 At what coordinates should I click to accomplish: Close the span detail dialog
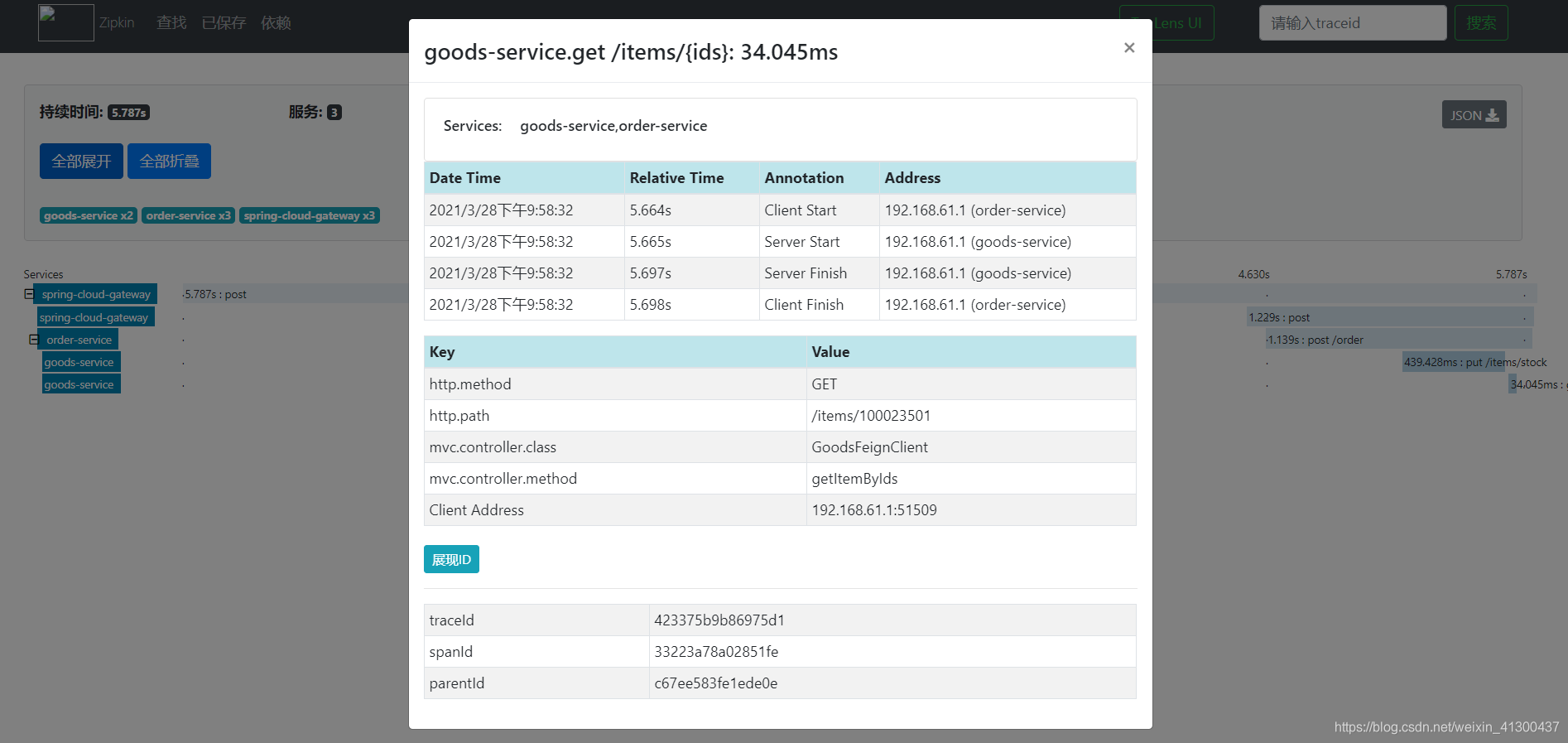(x=1128, y=48)
